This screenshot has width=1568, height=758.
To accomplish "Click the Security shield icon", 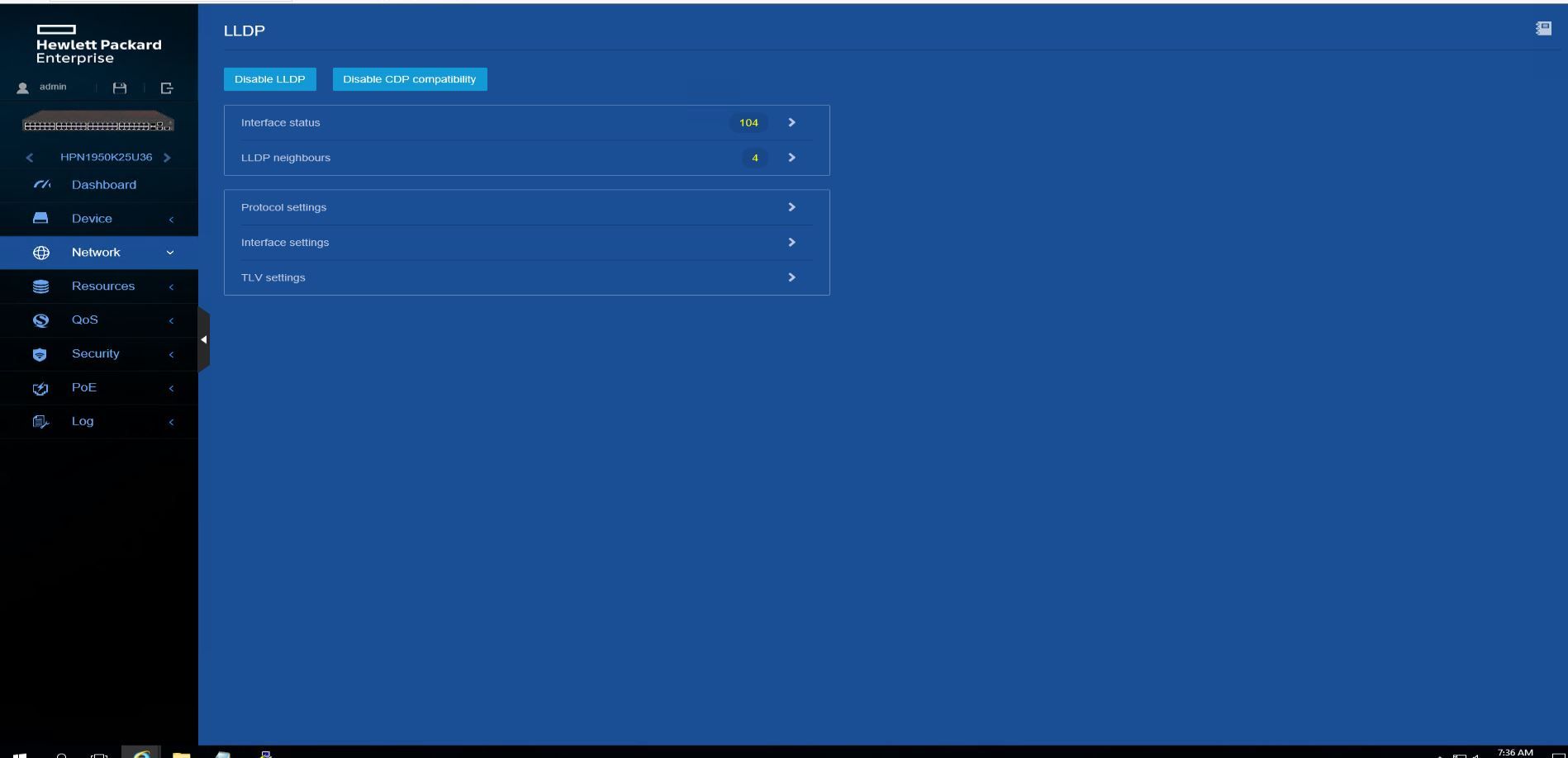I will click(x=40, y=354).
